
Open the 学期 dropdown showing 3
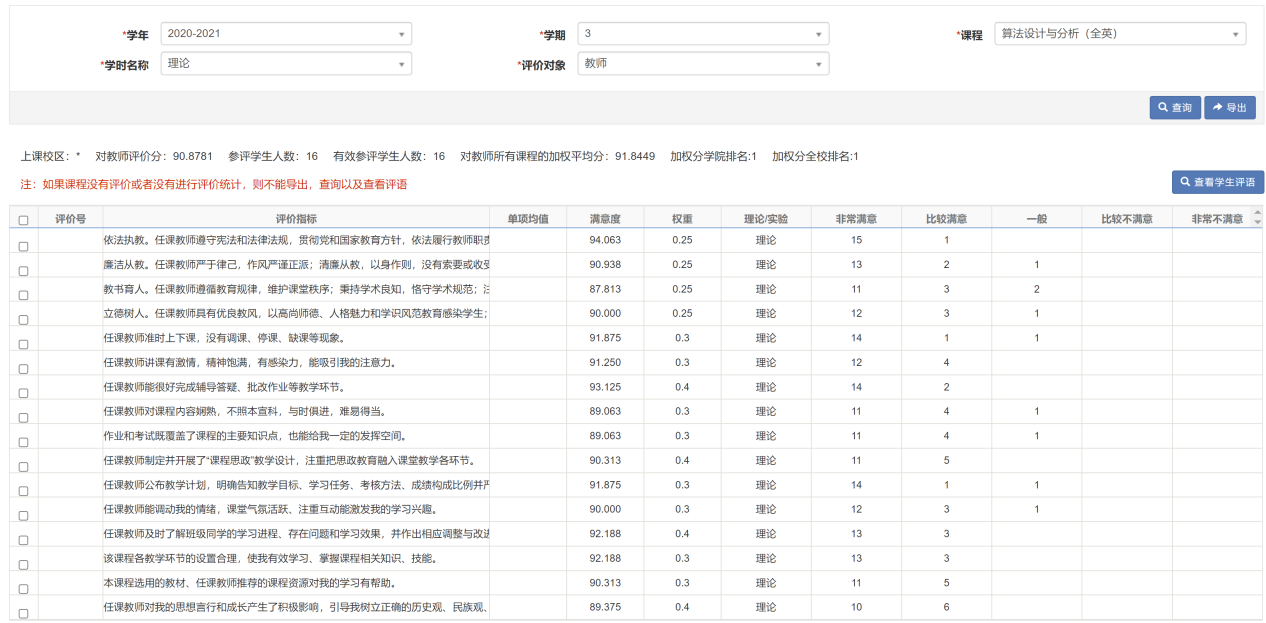703,34
